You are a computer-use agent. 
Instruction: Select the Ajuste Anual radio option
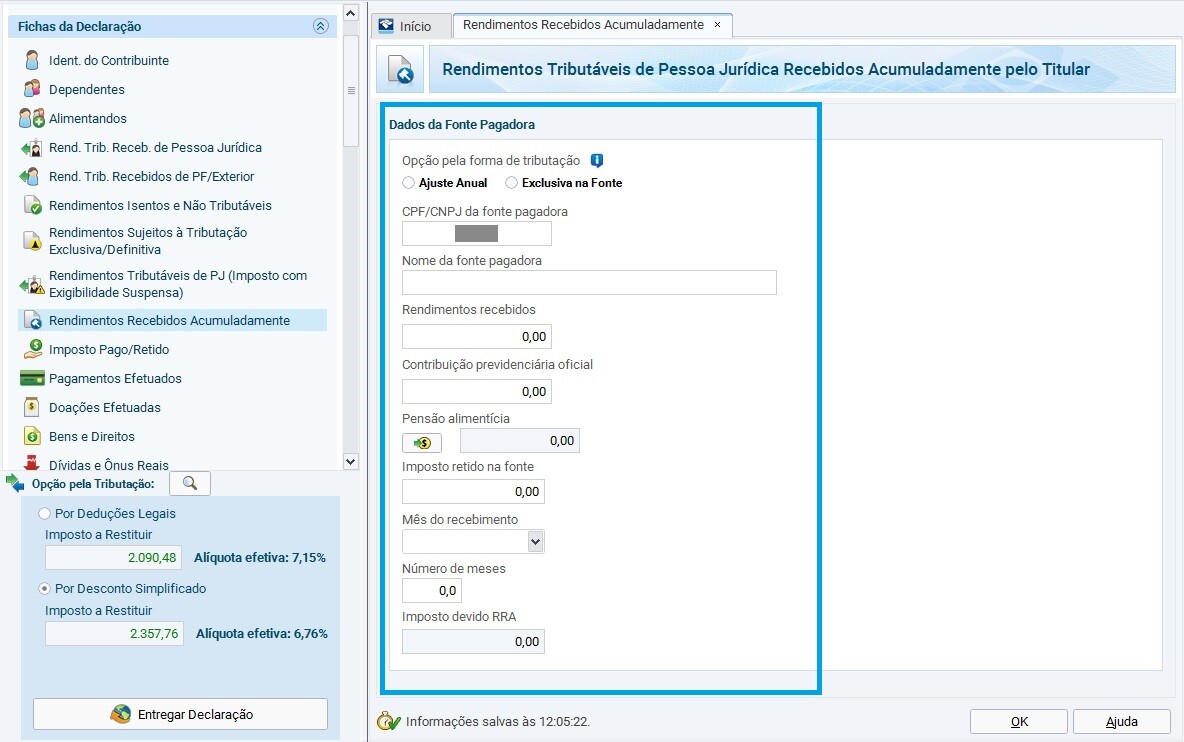408,183
